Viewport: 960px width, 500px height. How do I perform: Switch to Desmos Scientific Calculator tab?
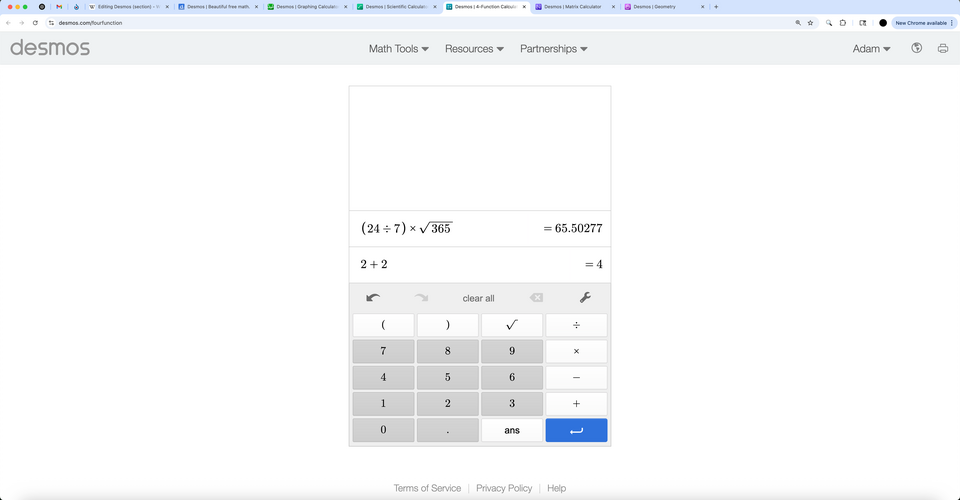click(x=396, y=7)
